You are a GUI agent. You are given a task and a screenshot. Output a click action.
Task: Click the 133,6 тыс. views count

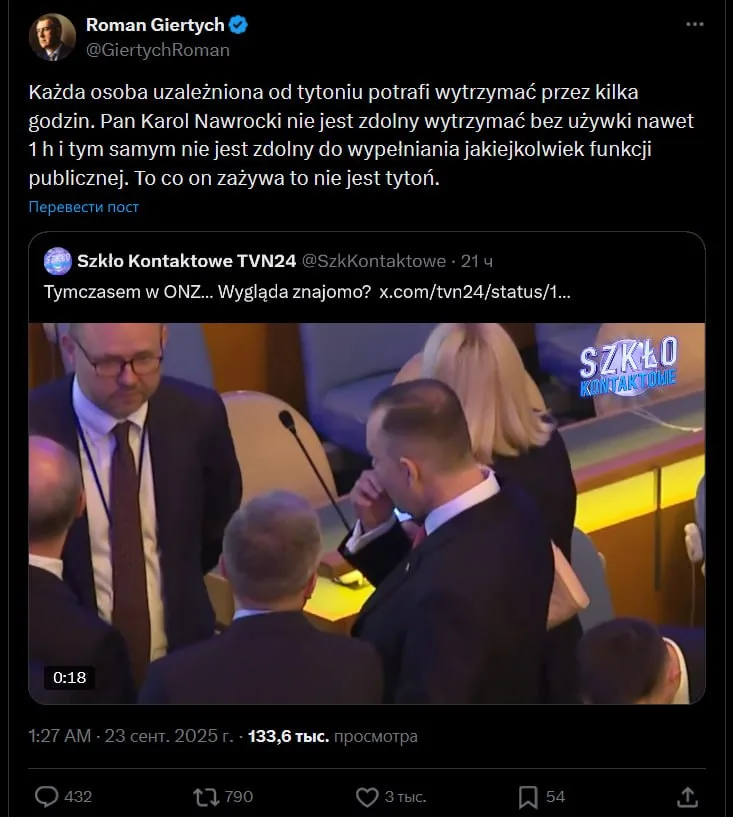pyautogui.click(x=286, y=735)
